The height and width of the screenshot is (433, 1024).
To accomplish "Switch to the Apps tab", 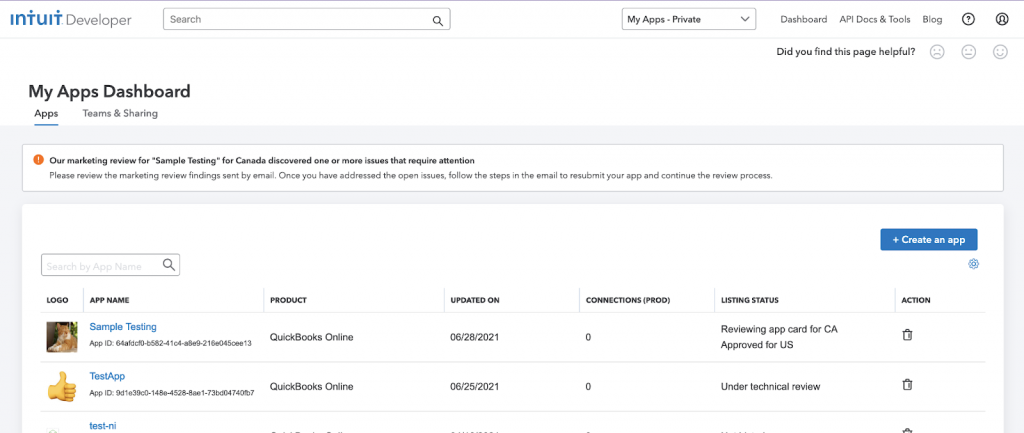I will pos(46,114).
